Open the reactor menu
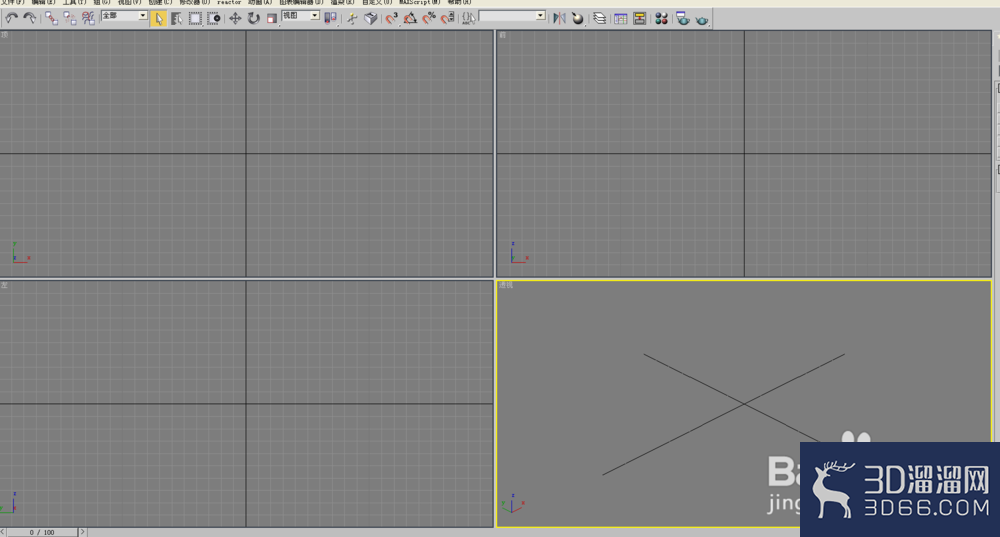Screen dimensions: 1000x537 pyautogui.click(x=229, y=3)
